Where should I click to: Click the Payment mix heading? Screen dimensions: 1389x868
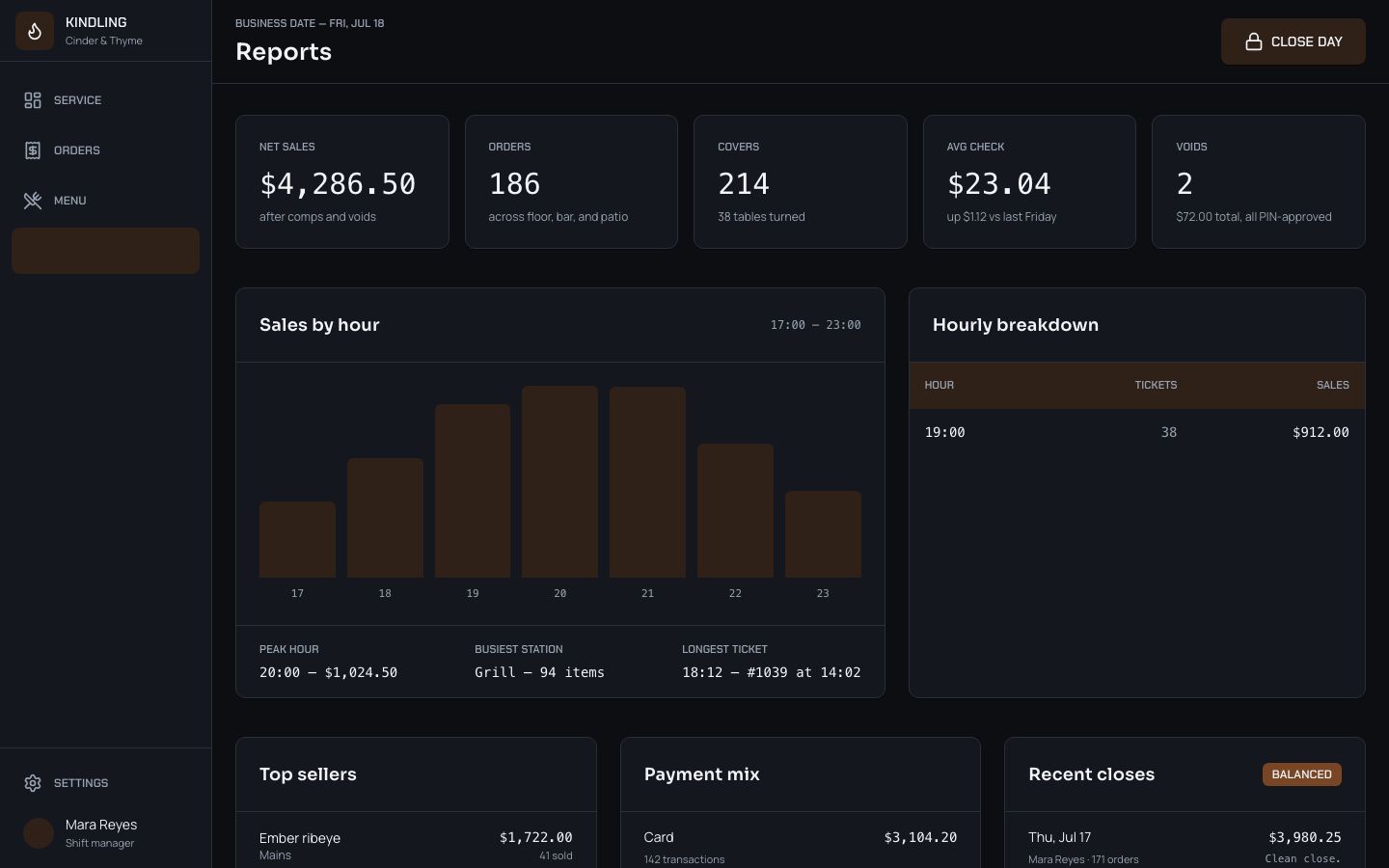coord(701,774)
